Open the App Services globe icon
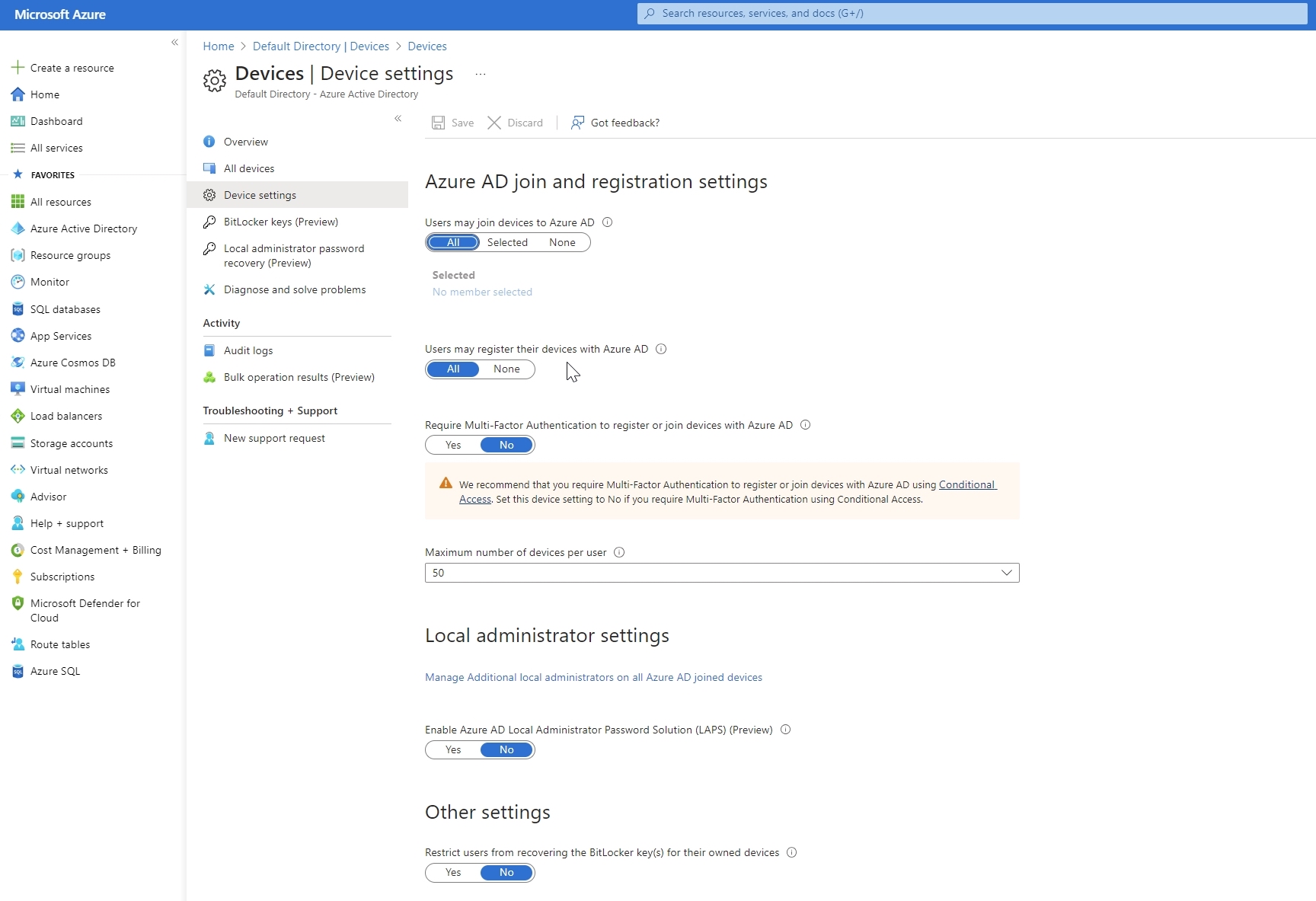The image size is (1316, 901). coord(18,336)
